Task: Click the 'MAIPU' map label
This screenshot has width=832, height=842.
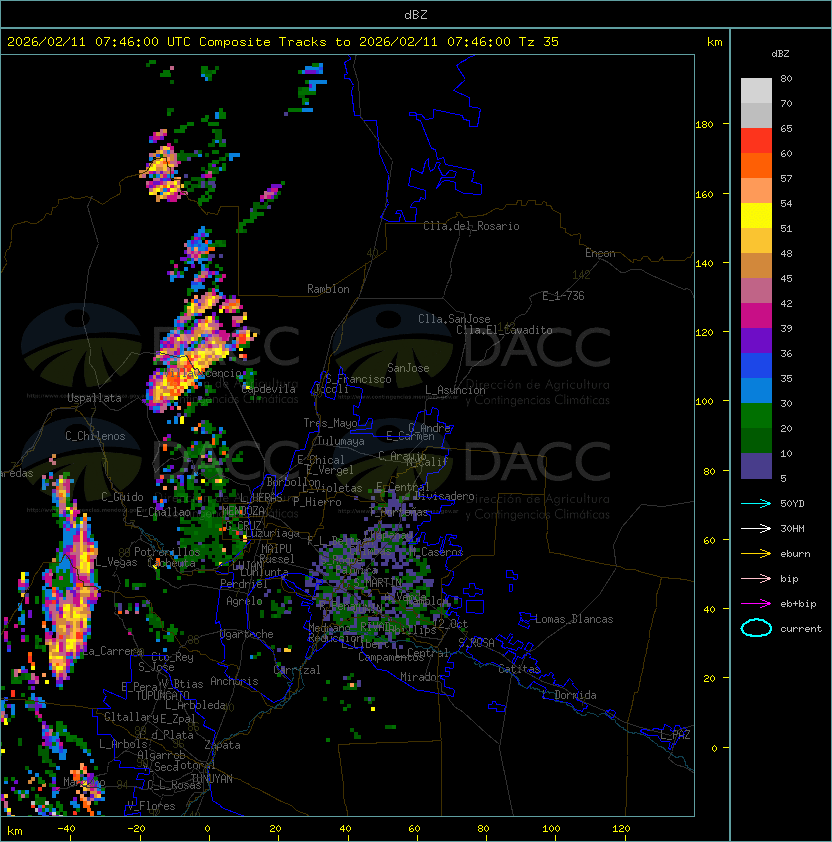Action: point(276,549)
